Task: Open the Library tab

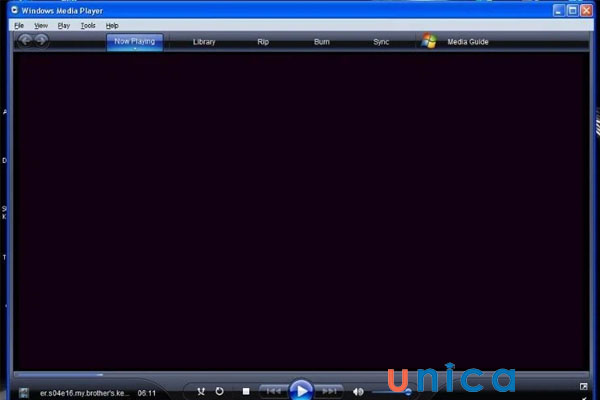Action: coord(204,42)
